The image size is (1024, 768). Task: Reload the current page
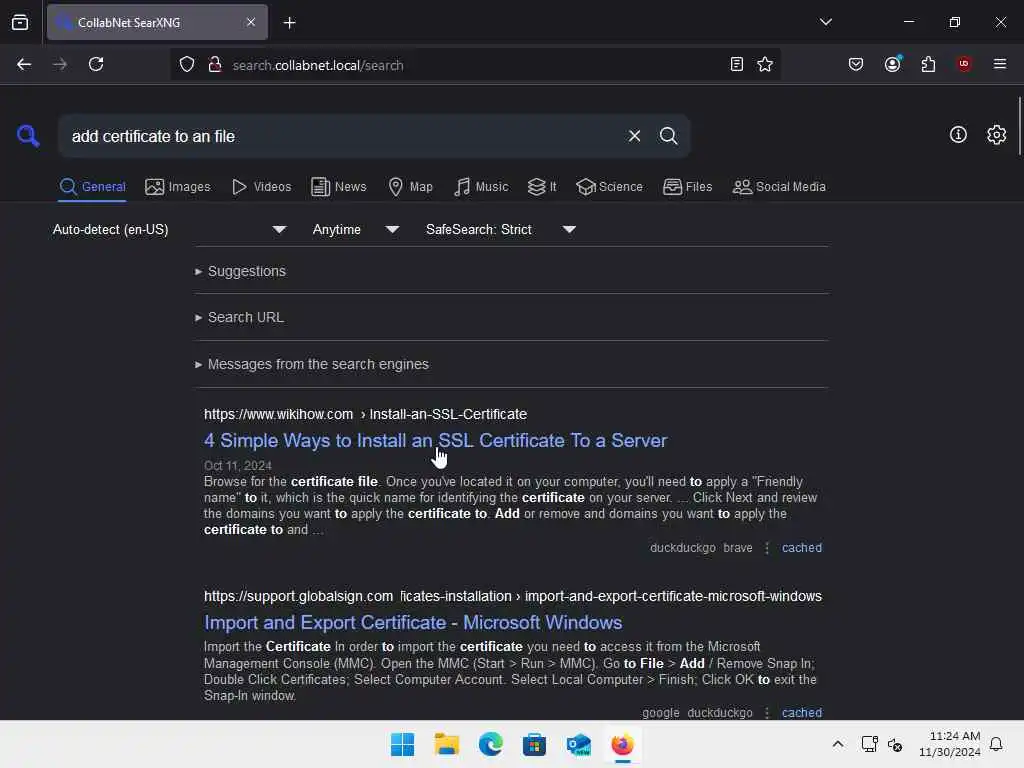click(x=96, y=64)
